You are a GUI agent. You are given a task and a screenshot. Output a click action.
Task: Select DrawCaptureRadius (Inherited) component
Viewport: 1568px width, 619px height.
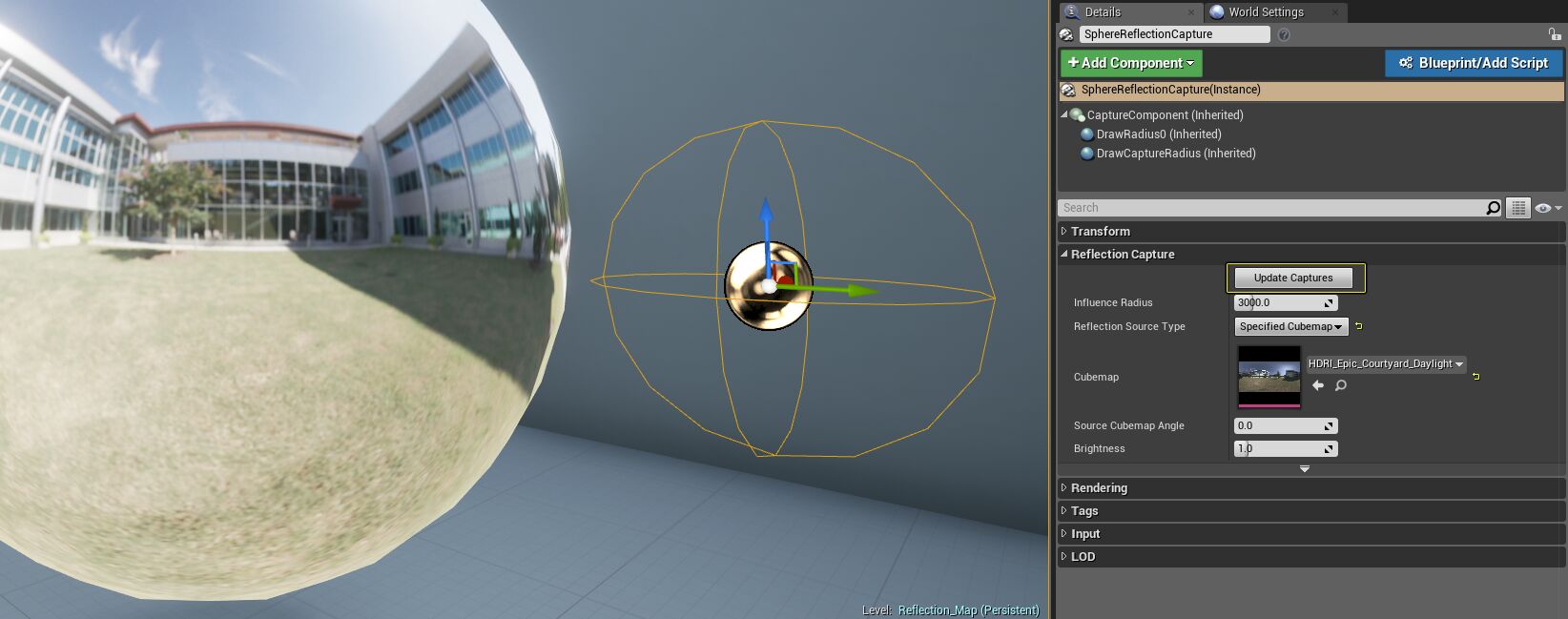tap(1176, 154)
